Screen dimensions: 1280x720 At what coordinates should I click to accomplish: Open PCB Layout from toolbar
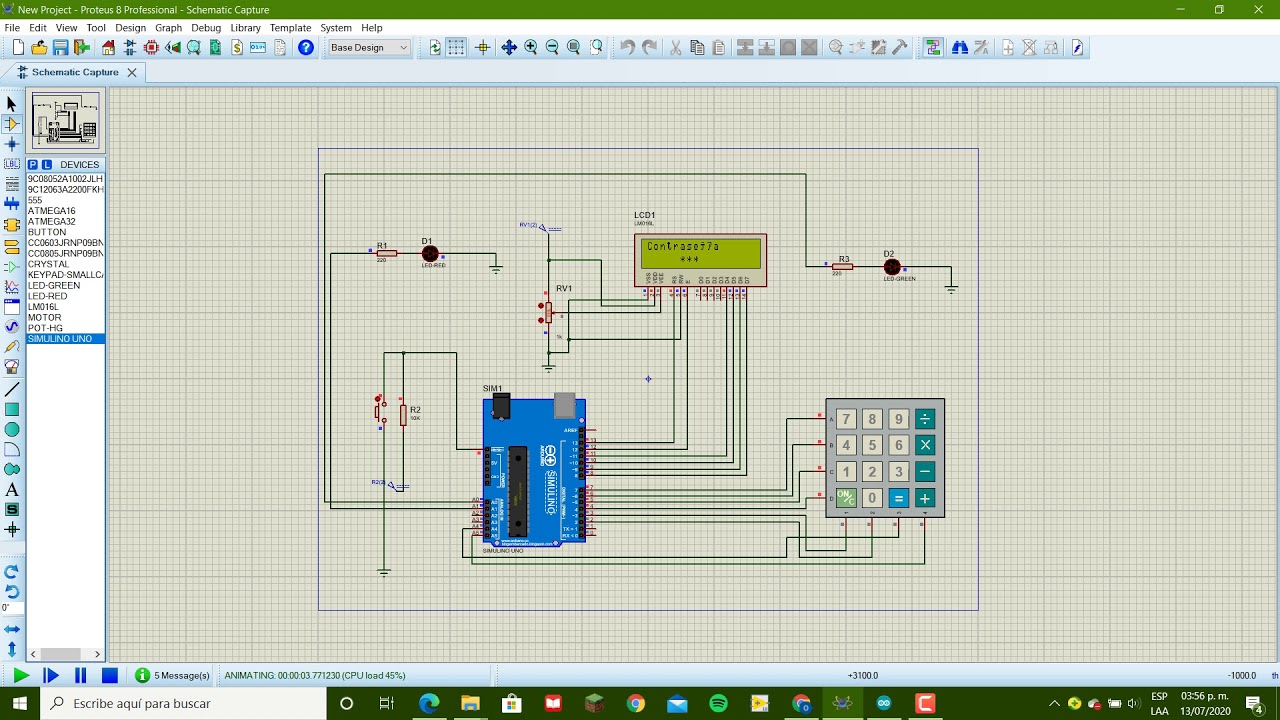152,48
